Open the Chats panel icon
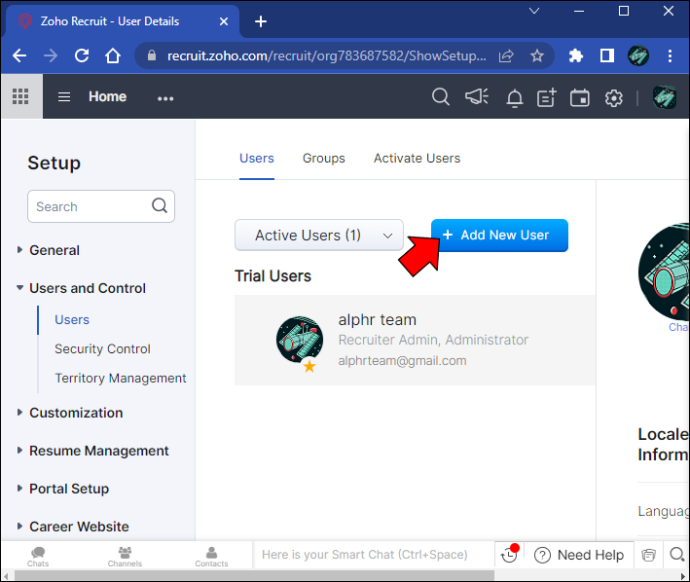This screenshot has height=582, width=690. click(x=38, y=556)
